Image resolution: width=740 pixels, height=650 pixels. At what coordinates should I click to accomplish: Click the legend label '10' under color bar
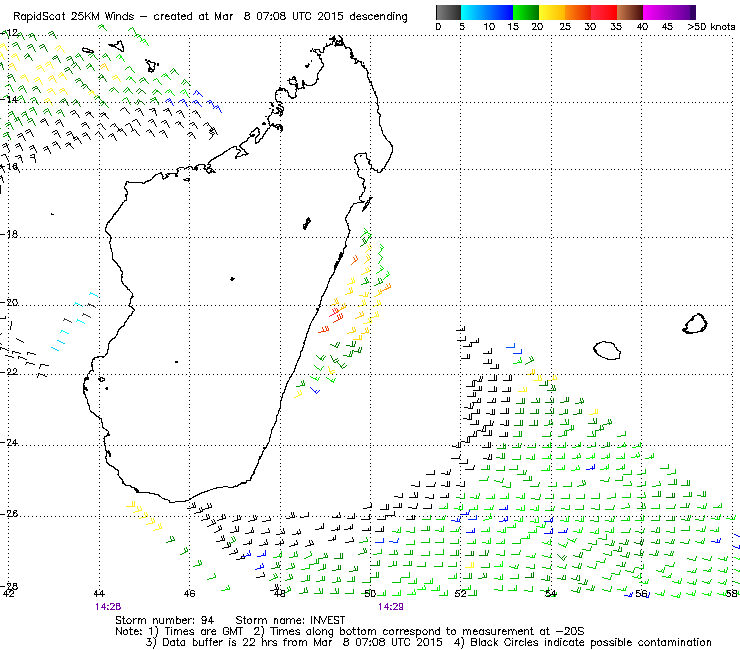[x=489, y=26]
